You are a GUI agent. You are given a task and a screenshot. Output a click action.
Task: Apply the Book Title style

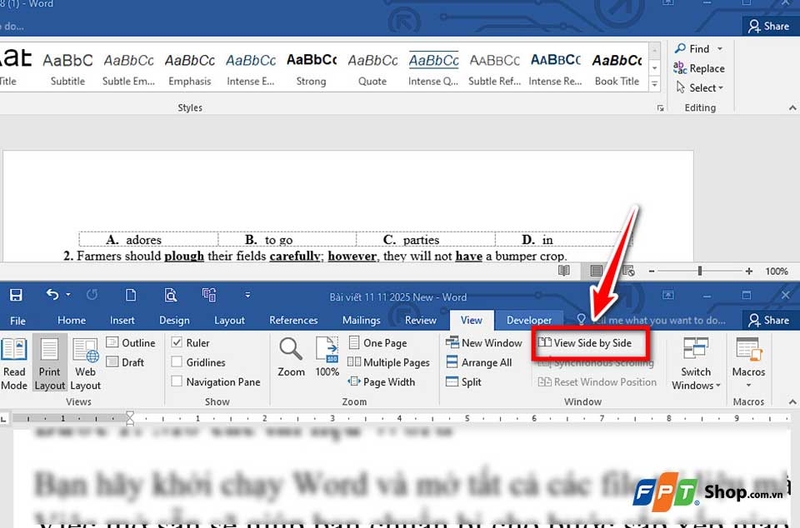(617, 69)
